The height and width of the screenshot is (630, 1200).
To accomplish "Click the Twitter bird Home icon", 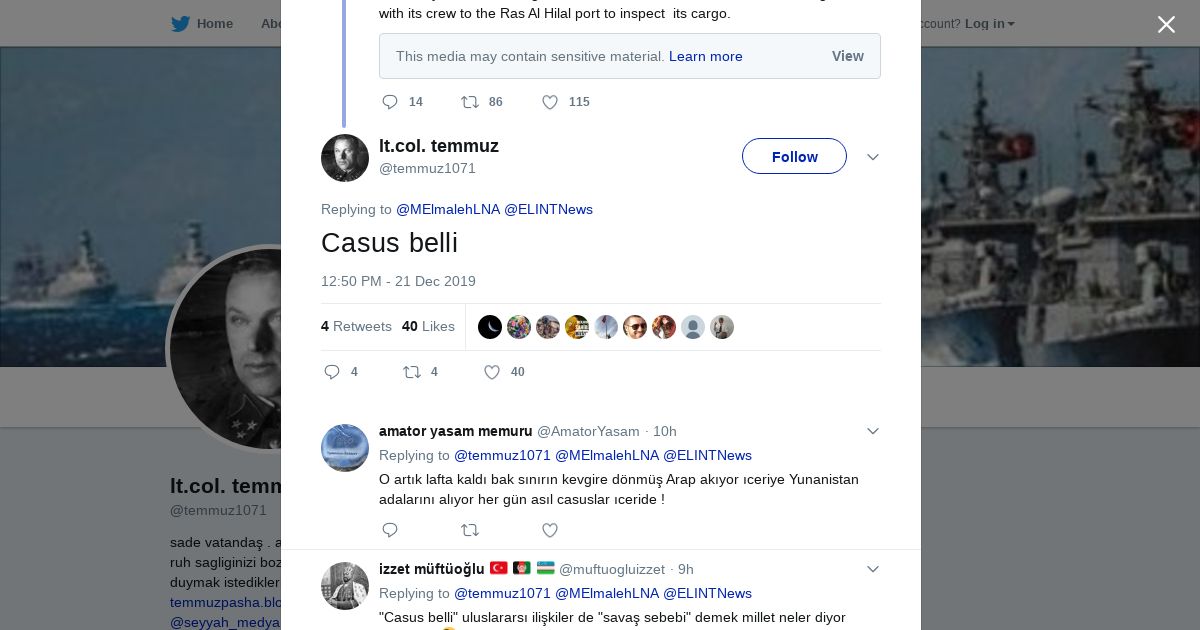I will pyautogui.click(x=180, y=24).
